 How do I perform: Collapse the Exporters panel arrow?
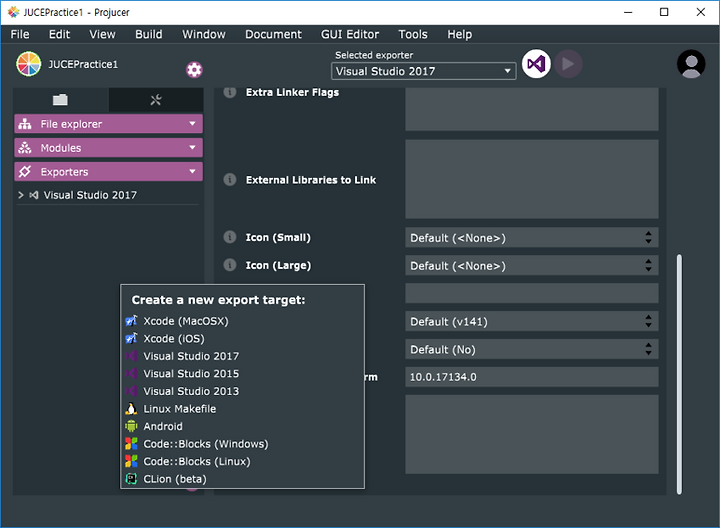[x=192, y=171]
